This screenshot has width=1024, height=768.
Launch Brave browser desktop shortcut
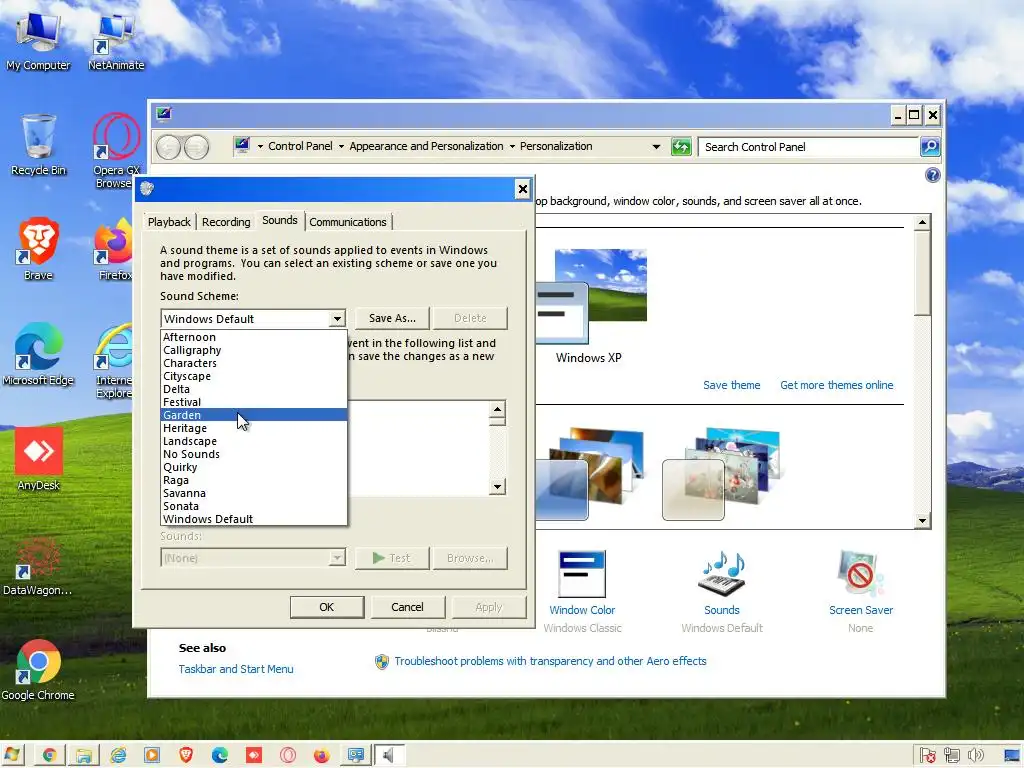pyautogui.click(x=38, y=250)
